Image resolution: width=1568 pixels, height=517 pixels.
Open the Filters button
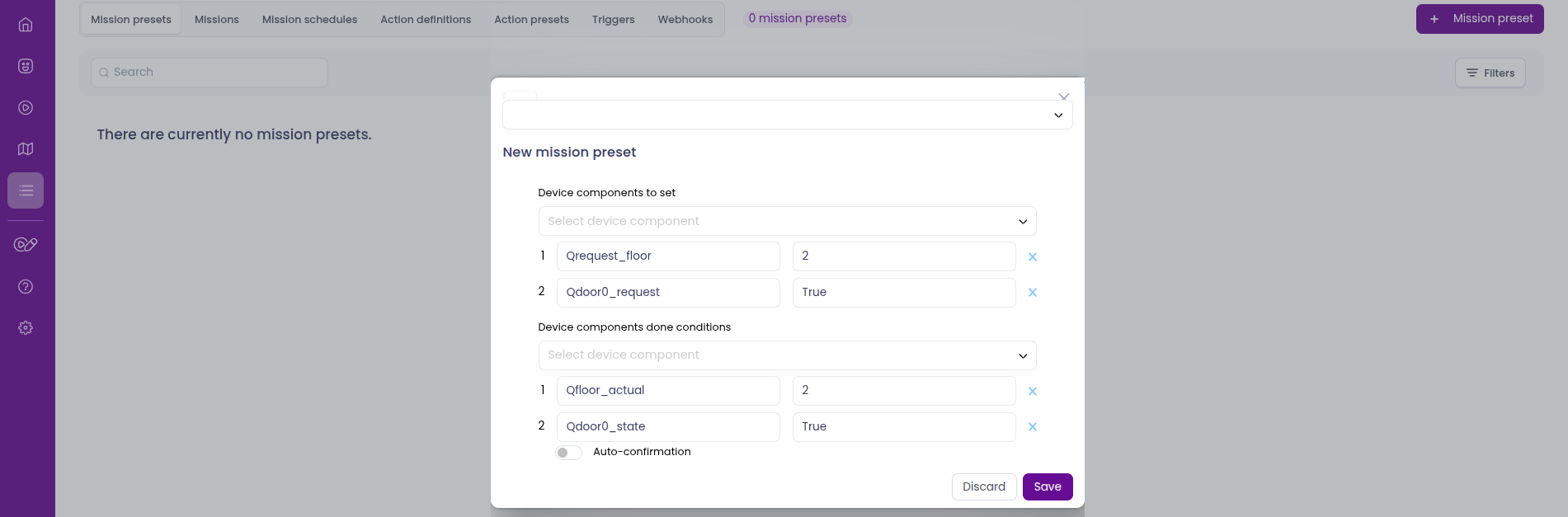click(x=1490, y=73)
